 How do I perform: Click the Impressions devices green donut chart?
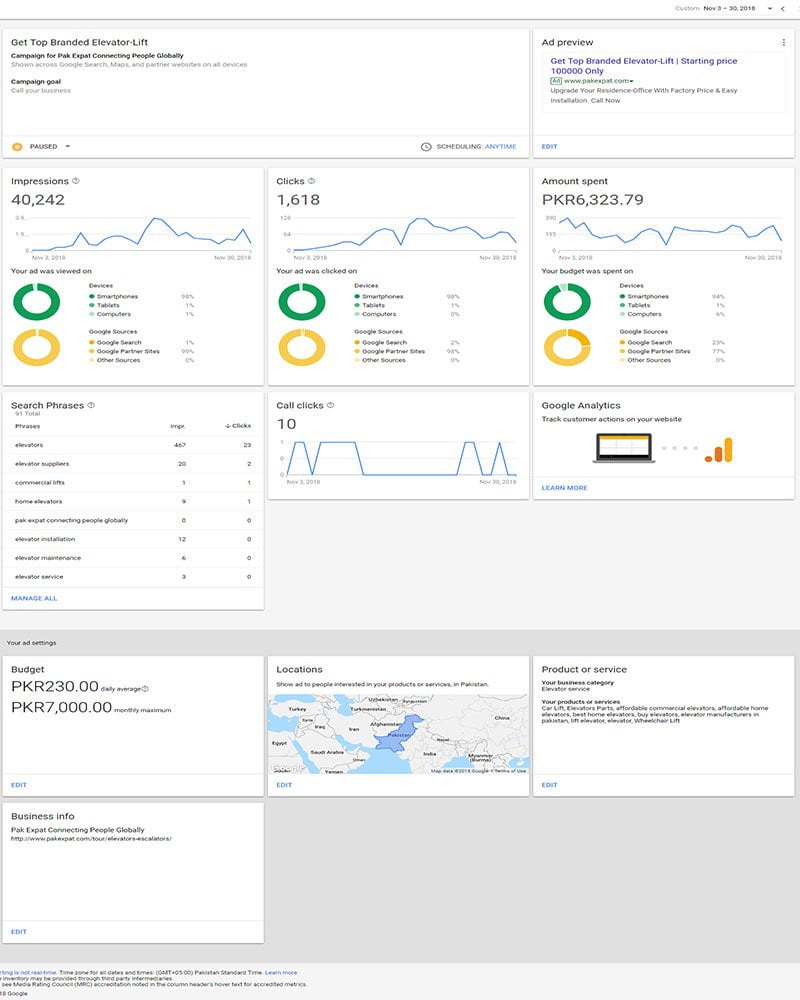pos(36,302)
